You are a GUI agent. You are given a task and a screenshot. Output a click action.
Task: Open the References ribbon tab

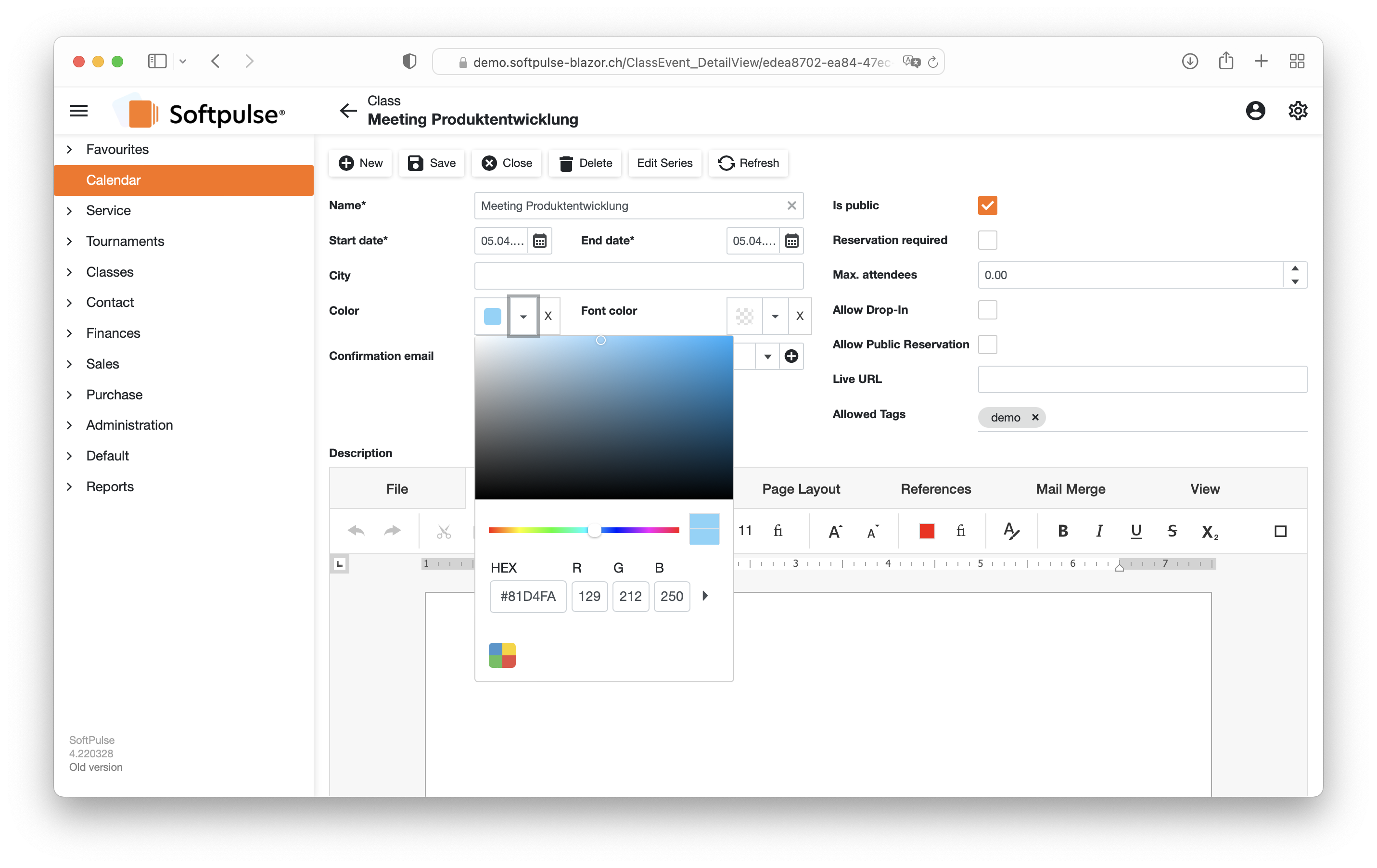tap(935, 489)
